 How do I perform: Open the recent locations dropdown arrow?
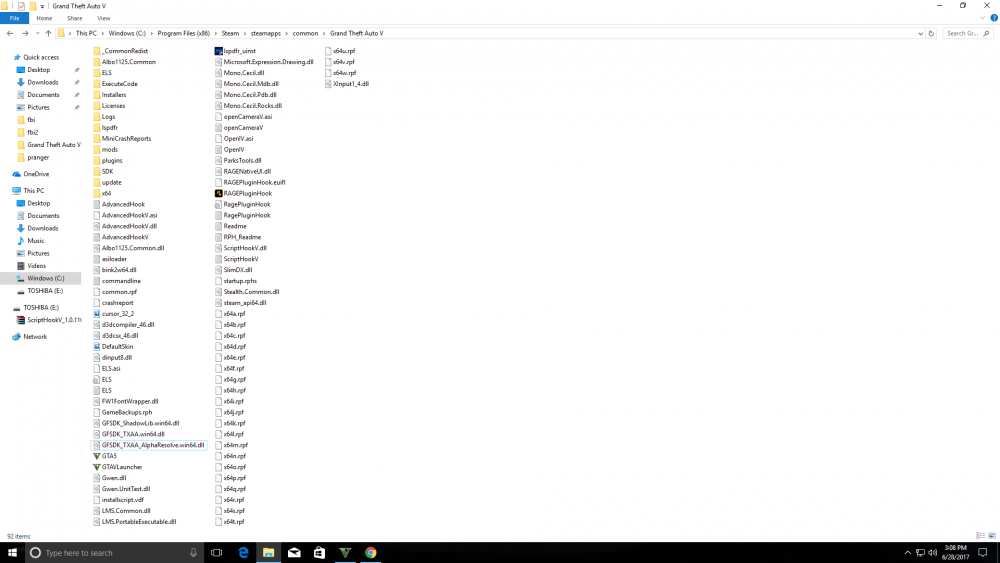tap(37, 33)
